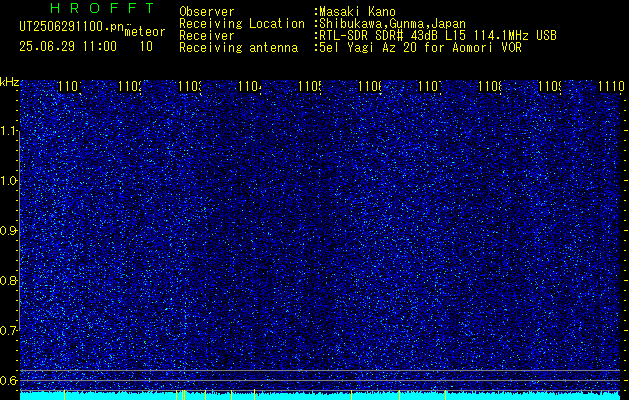This screenshot has width=629, height=400.
Task: Click the 1105 time axis label
Action: [x=310, y=86]
